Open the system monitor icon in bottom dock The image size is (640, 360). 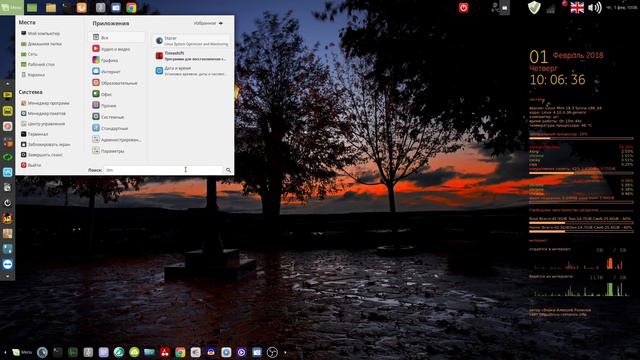73,352
